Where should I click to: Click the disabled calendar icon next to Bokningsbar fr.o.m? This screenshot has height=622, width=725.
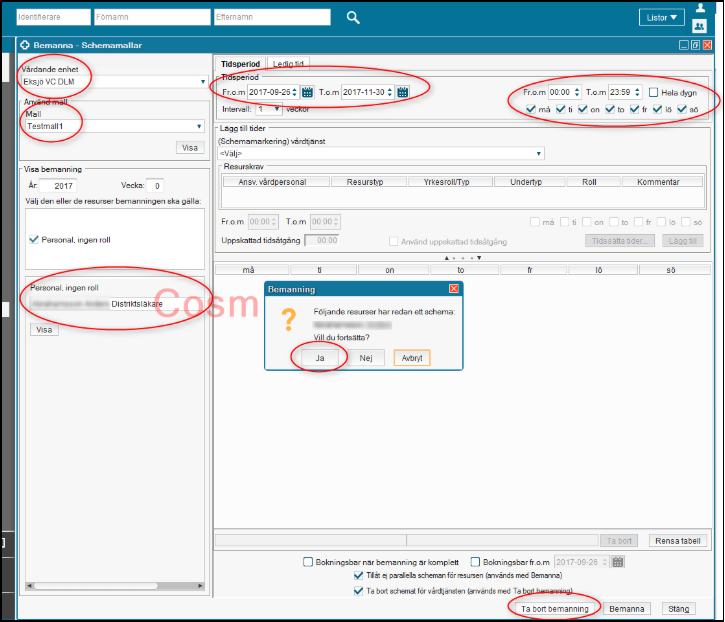(x=618, y=562)
